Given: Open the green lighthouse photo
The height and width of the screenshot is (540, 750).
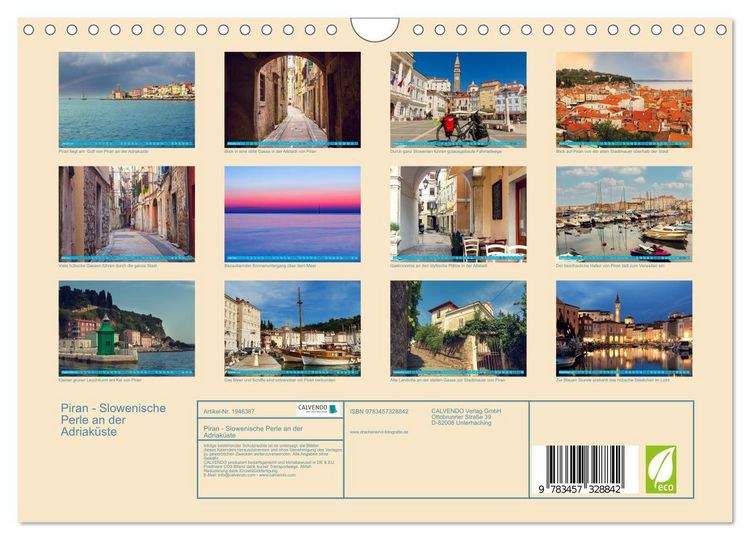Looking at the screenshot, I should 127,328.
